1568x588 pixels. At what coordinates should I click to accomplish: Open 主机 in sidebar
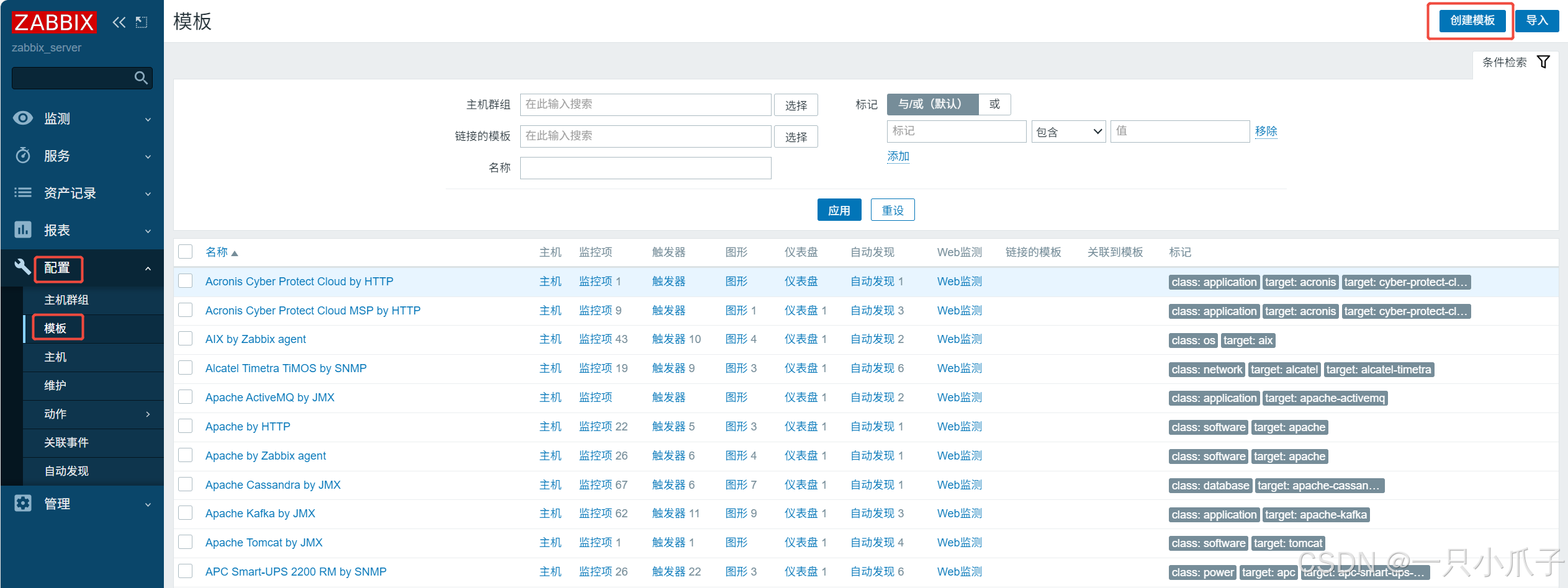point(55,357)
